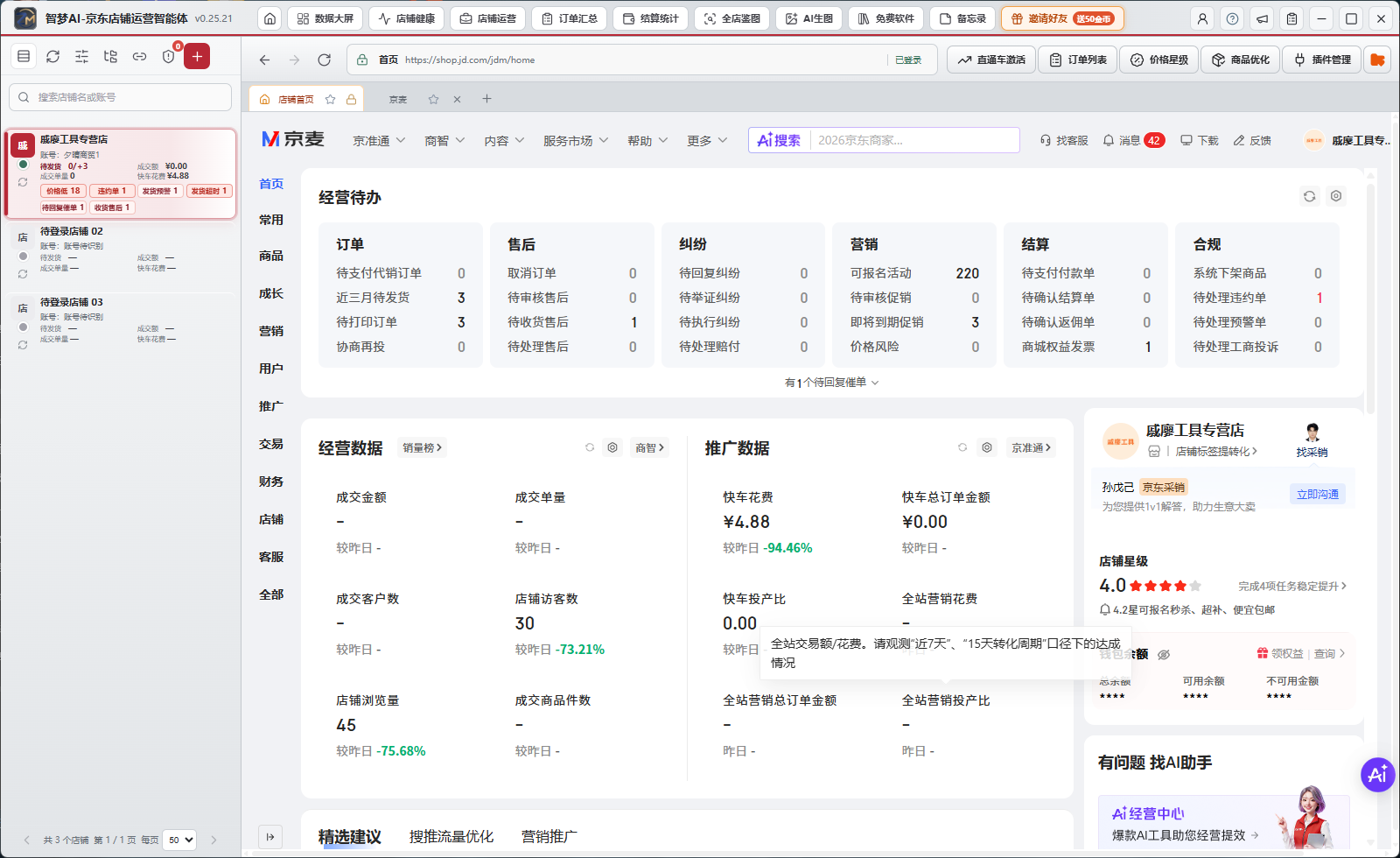The height and width of the screenshot is (858, 1400).
Task: Expand the 京准通 menu
Action: coord(379,141)
